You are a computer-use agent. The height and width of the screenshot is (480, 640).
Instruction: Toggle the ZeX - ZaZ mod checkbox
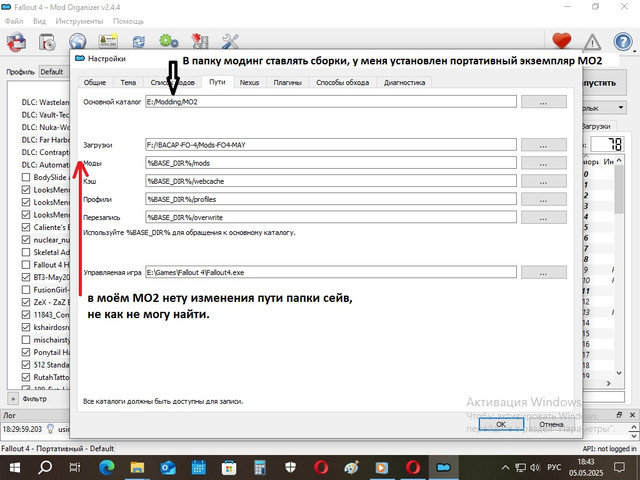[26, 302]
